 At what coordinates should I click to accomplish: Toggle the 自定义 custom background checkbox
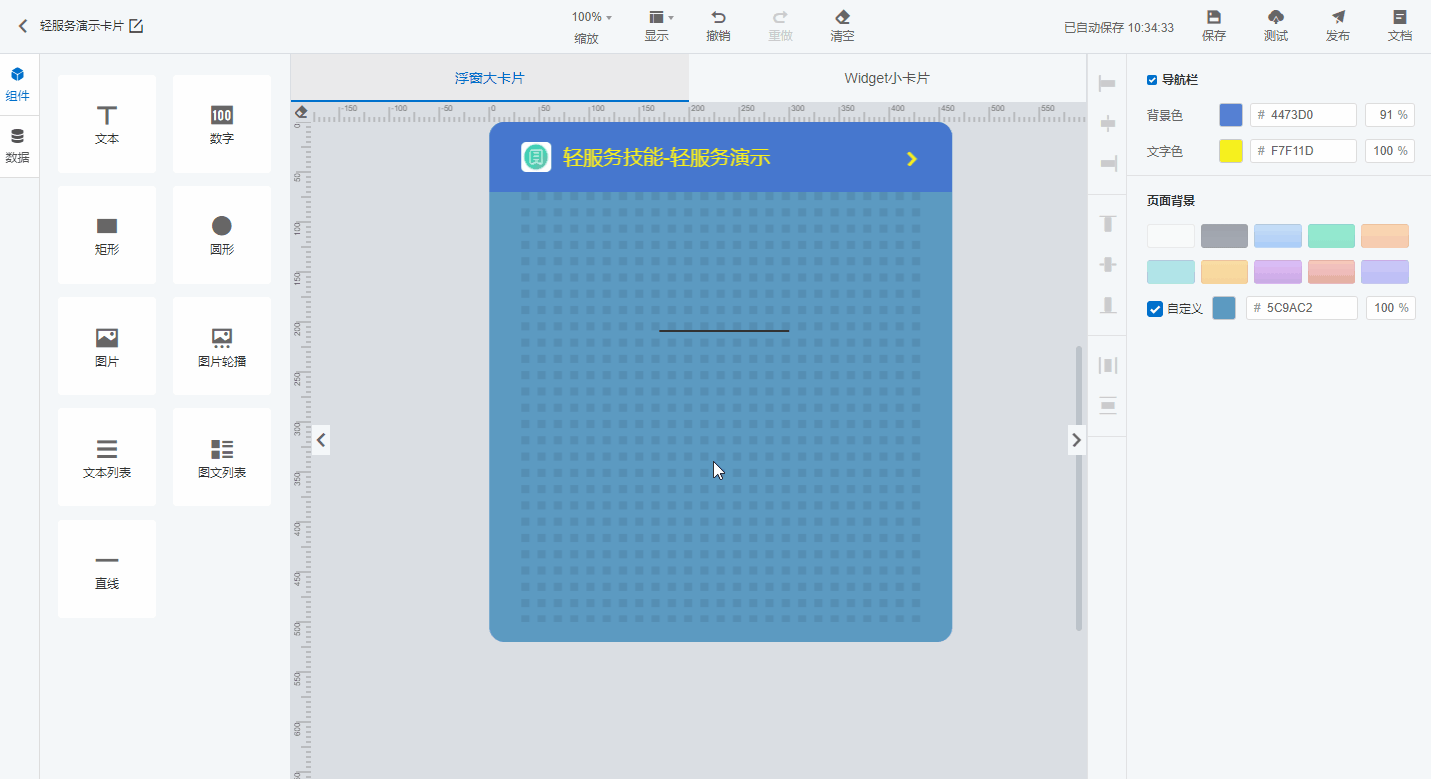(x=1155, y=309)
